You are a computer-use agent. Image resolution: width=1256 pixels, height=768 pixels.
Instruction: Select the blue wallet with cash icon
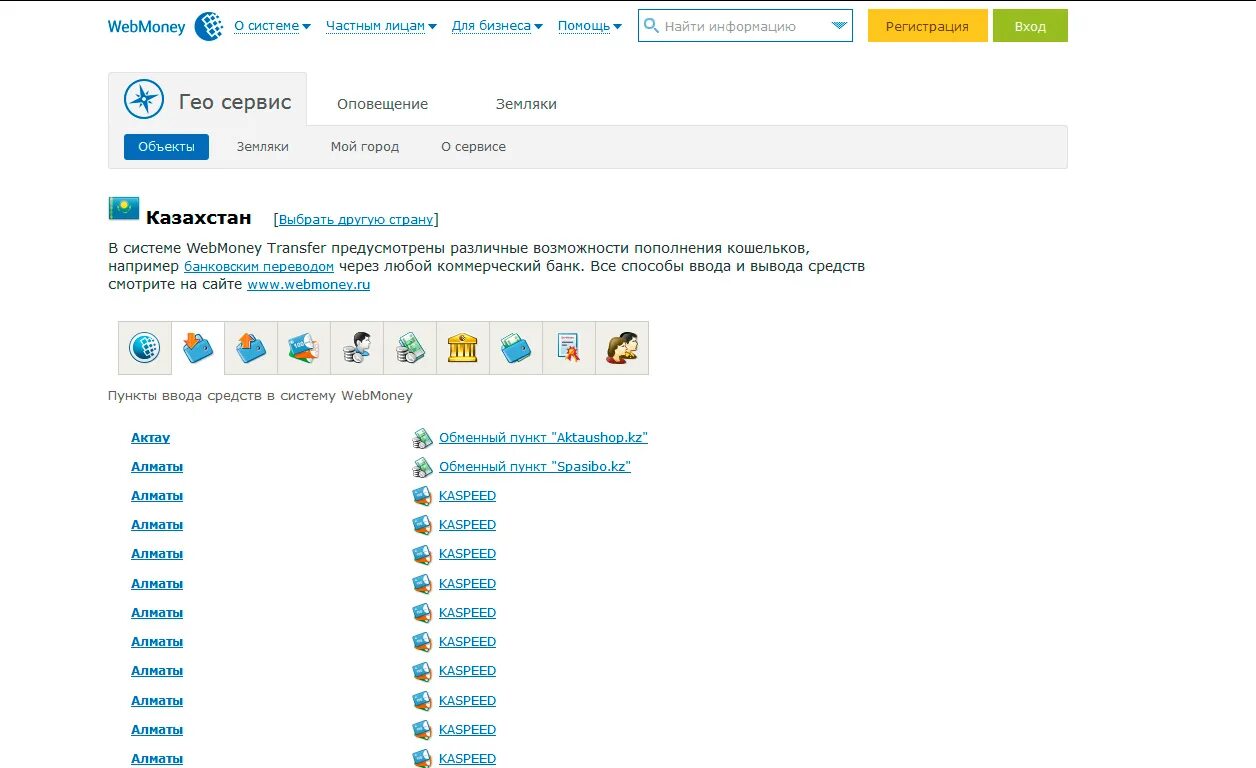tap(516, 348)
